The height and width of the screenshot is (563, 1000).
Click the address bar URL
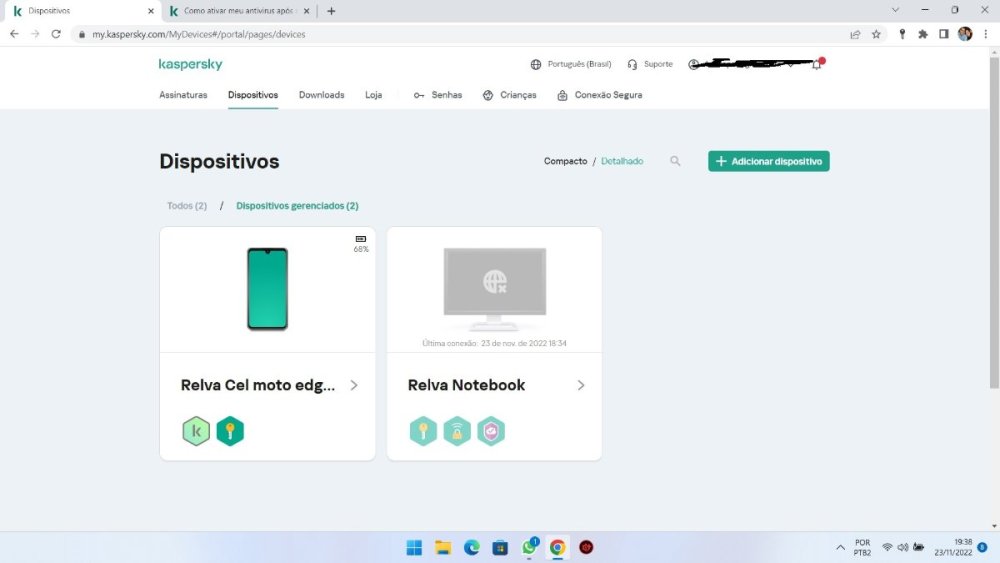tap(198, 34)
